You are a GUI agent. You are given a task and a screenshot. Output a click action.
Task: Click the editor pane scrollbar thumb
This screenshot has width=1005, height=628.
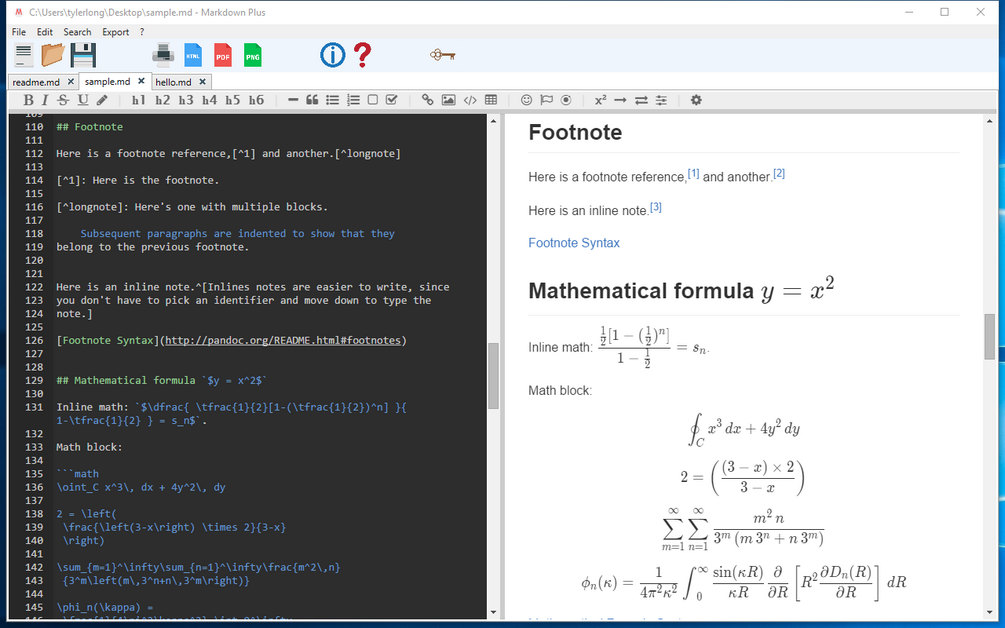493,376
